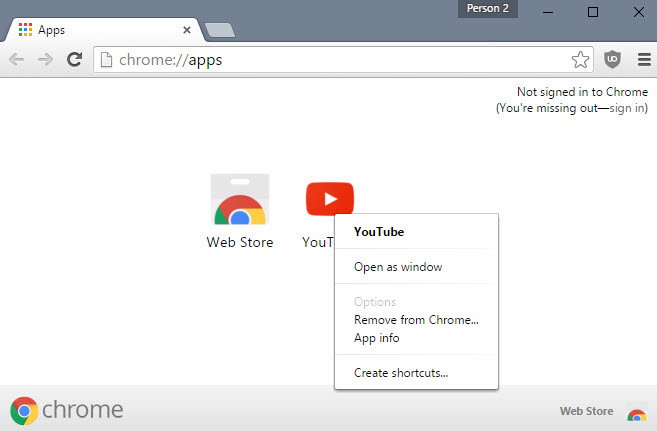The image size is (657, 431).
Task: Click the Web Store app label
Action: (240, 242)
